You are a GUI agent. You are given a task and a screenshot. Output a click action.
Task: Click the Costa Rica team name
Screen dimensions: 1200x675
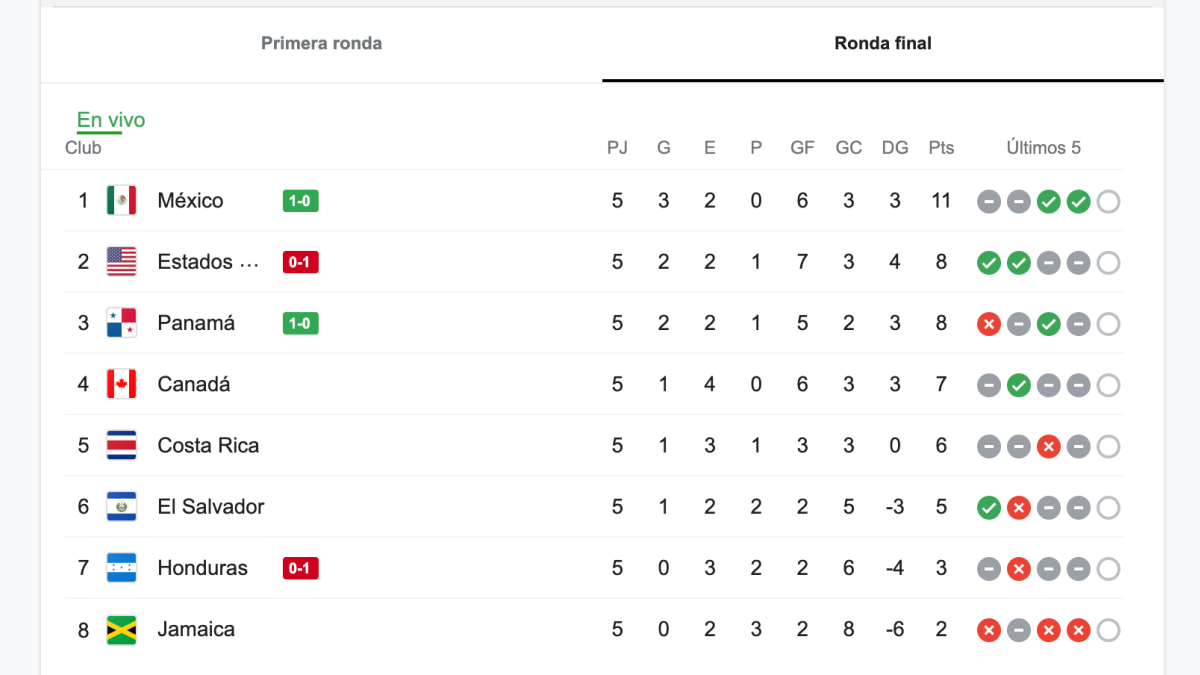[208, 445]
